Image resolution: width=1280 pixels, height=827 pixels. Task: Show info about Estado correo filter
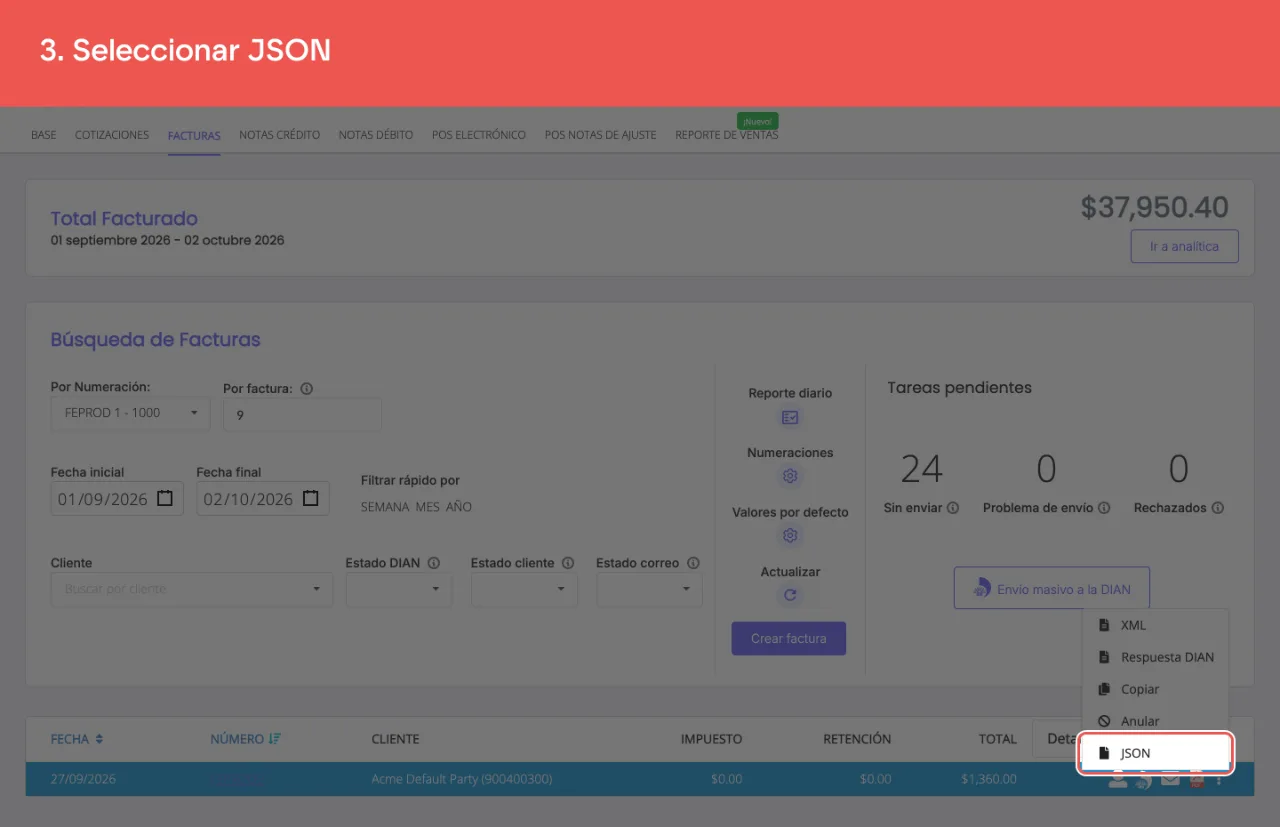[693, 563]
